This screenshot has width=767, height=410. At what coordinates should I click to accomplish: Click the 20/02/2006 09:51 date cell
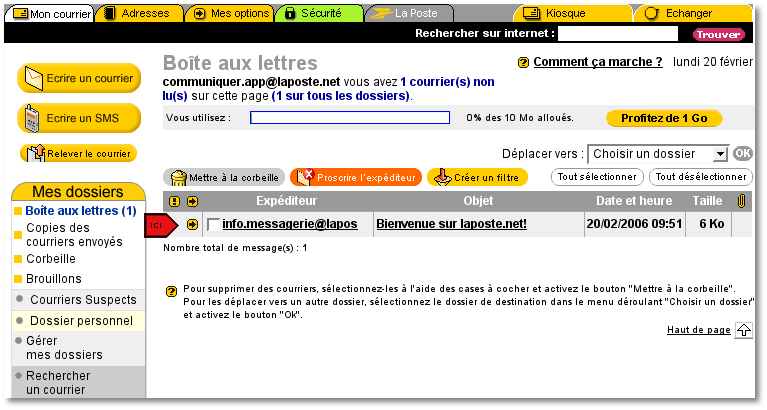pos(634,224)
